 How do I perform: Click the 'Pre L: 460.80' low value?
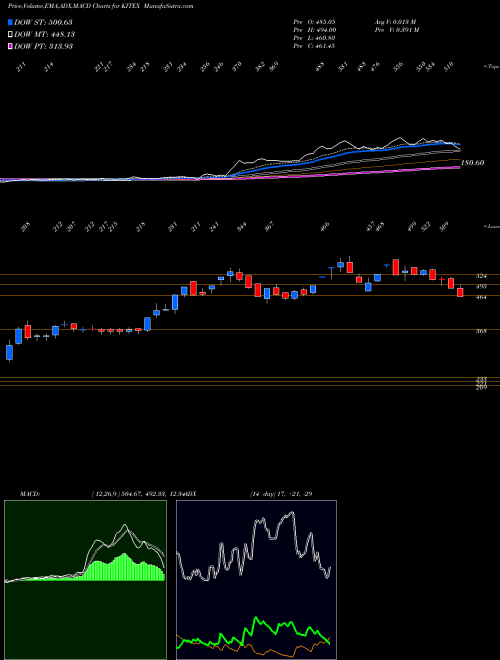[314, 38]
